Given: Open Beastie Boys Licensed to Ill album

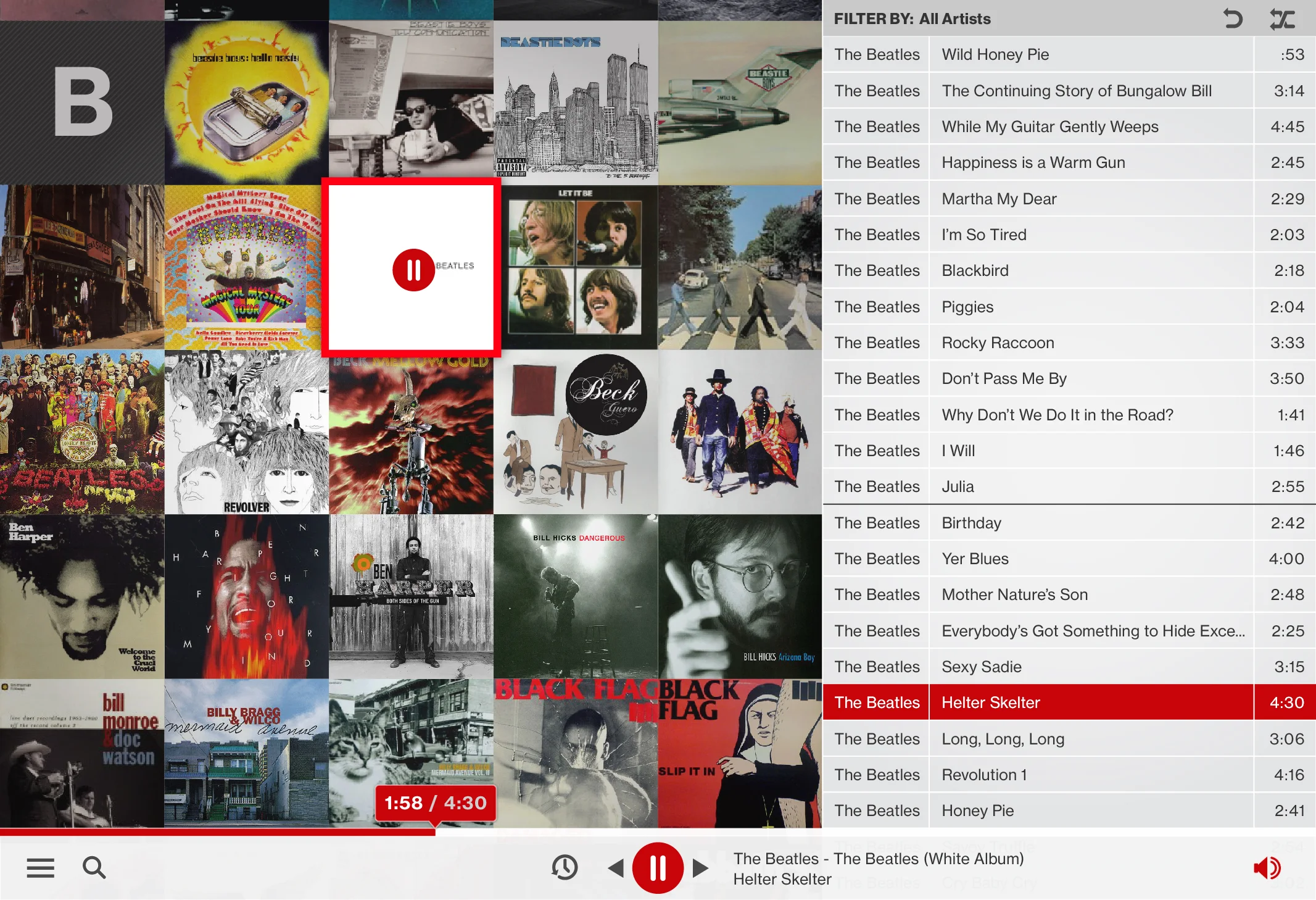Looking at the screenshot, I should pos(740,102).
